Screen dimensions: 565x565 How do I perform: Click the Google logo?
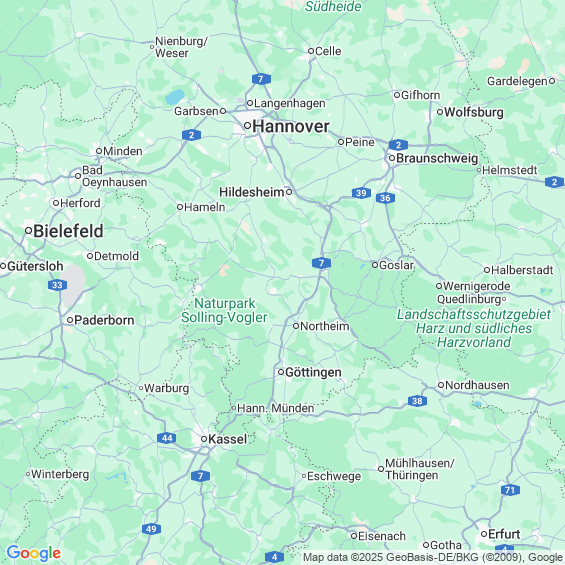pos(34,553)
